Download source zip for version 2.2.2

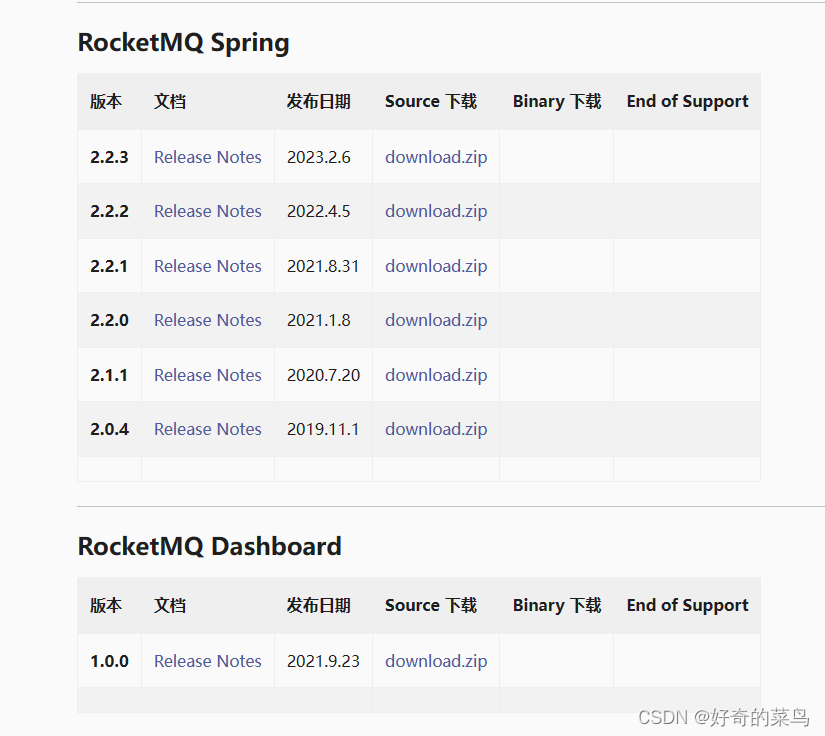pos(435,211)
